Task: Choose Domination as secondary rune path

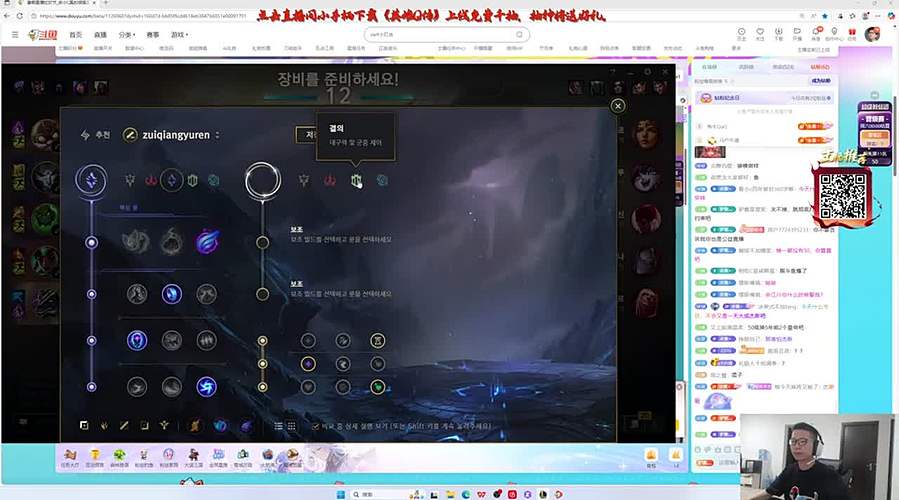Action: pos(330,181)
